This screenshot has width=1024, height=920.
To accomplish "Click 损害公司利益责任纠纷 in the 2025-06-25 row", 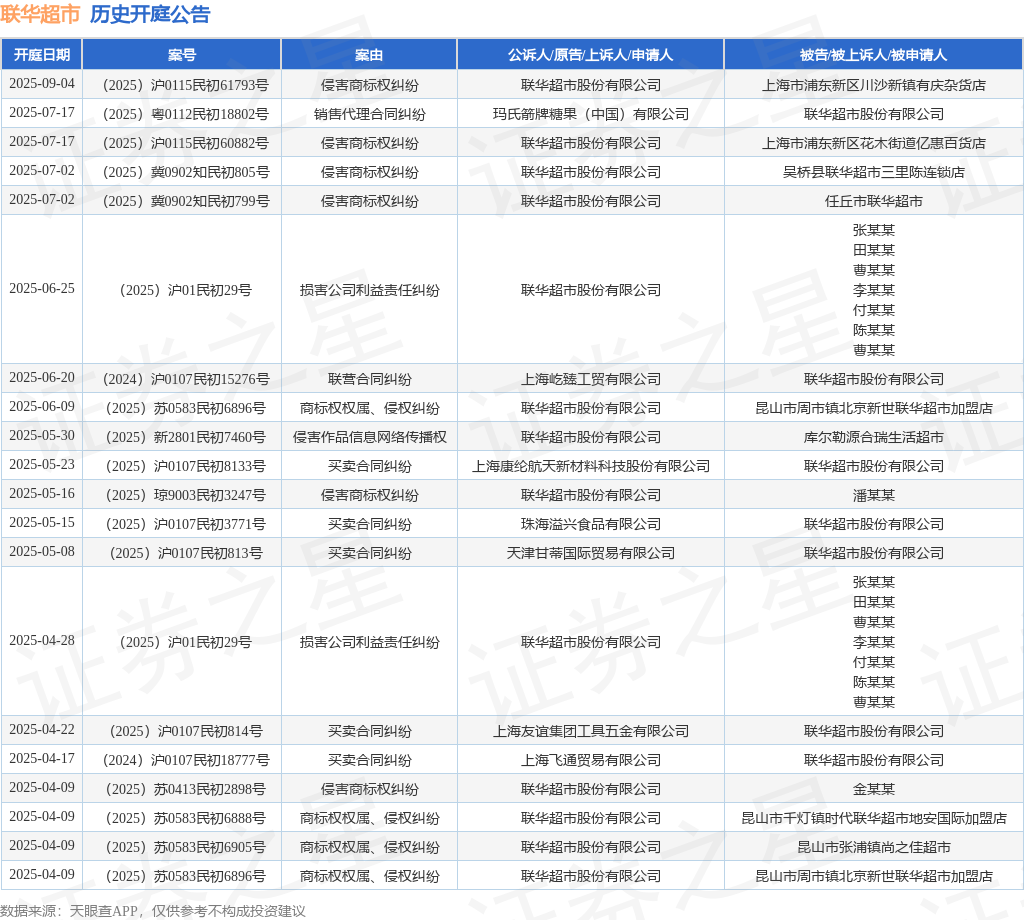I will click(369, 290).
